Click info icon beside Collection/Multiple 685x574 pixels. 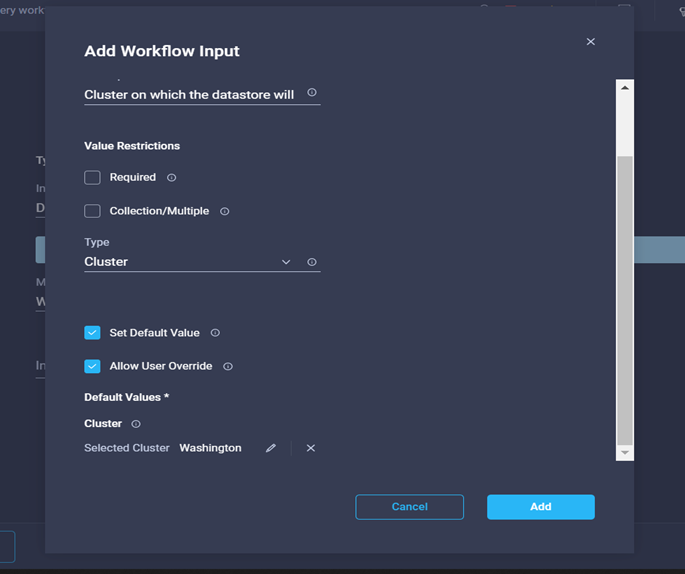pyautogui.click(x=224, y=212)
